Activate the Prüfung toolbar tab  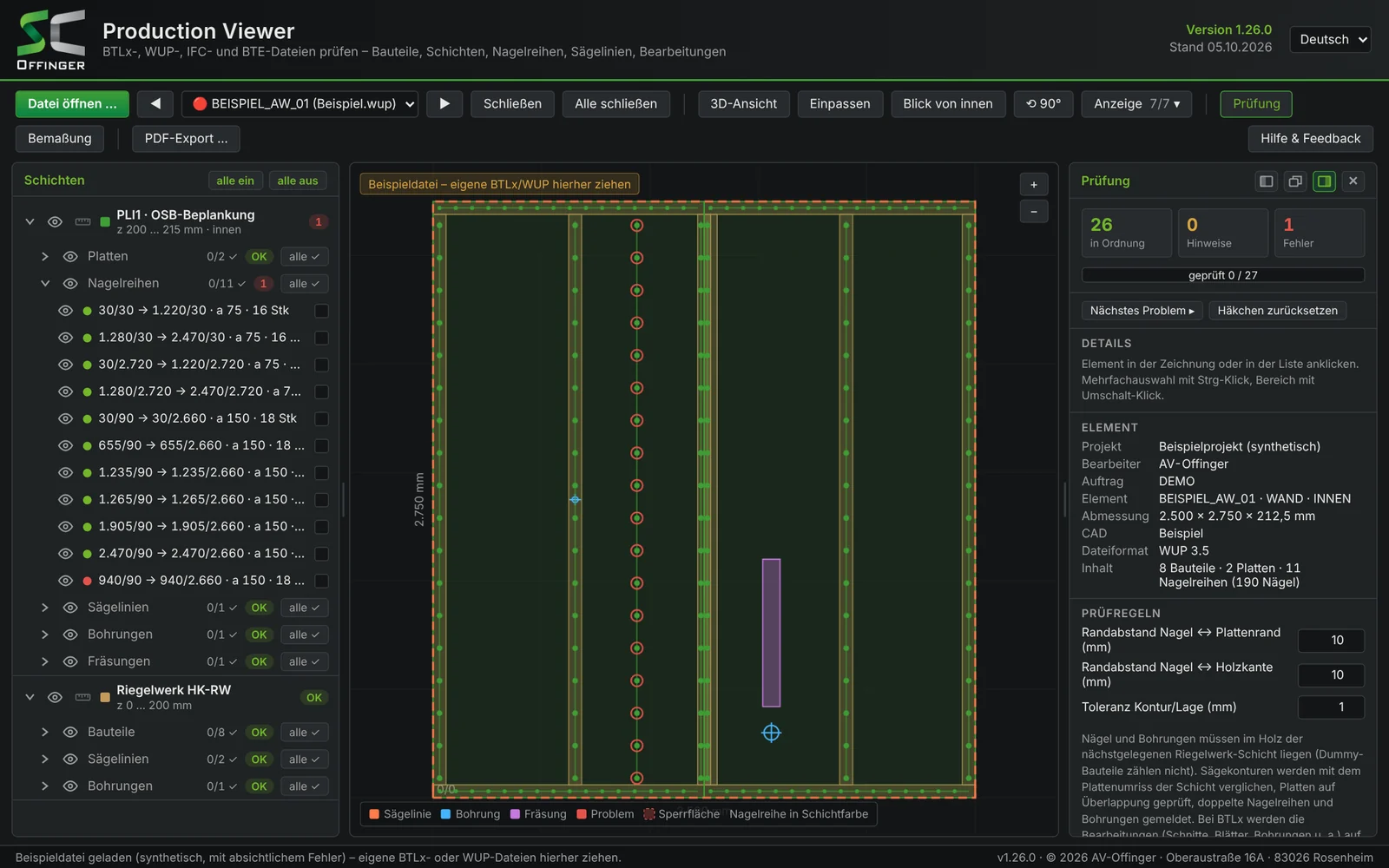[1256, 103]
